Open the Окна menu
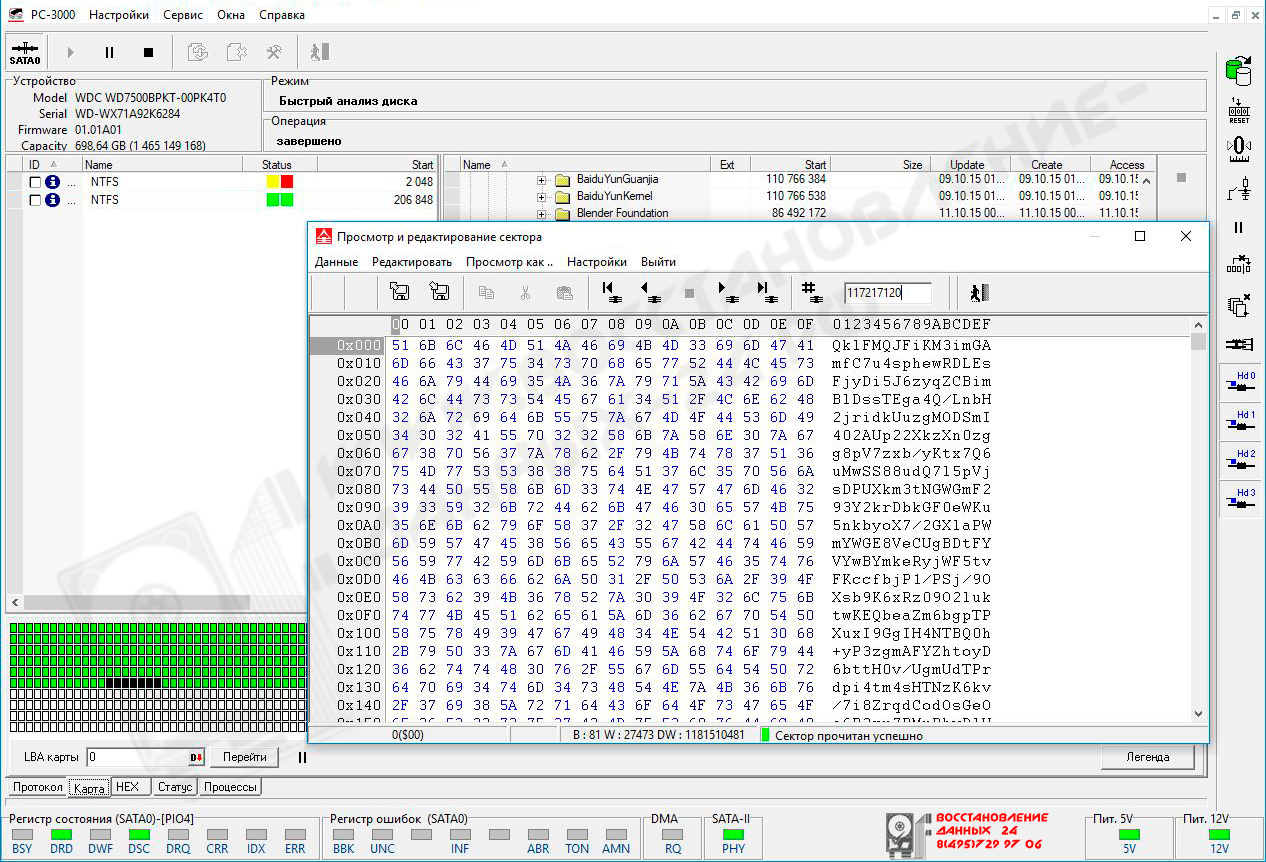The image size is (1266, 862). (231, 15)
